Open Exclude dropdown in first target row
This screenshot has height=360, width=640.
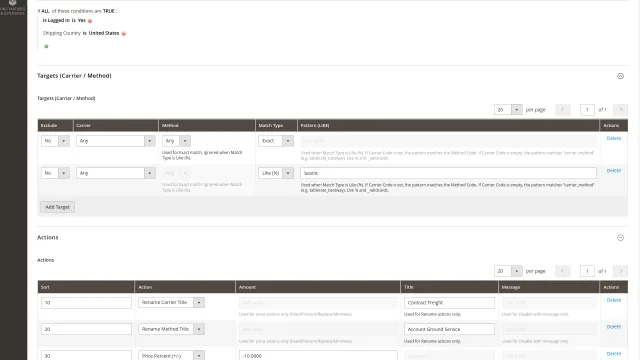(55, 141)
